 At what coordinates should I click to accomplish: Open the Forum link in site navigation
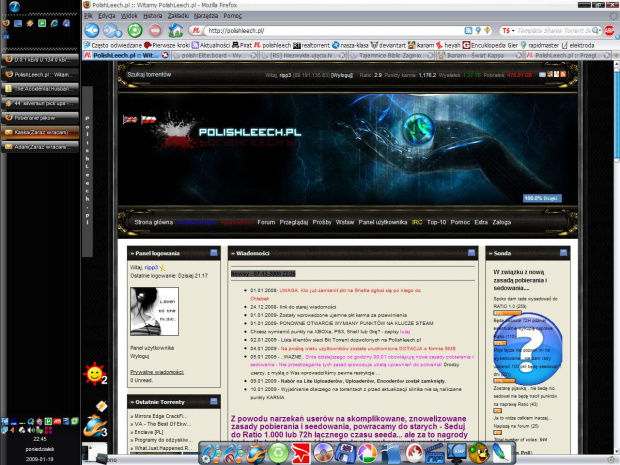click(266, 222)
